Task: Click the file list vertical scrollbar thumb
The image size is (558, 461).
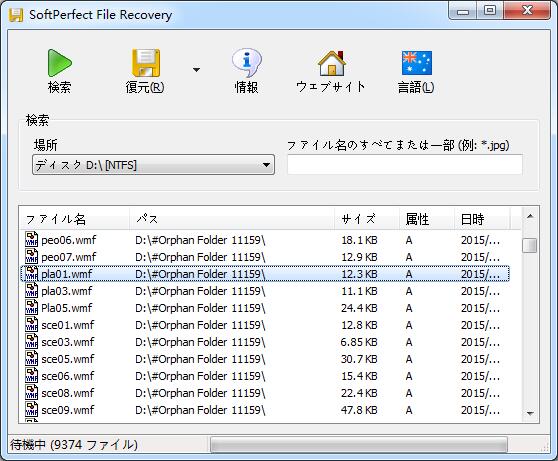Action: click(x=530, y=245)
